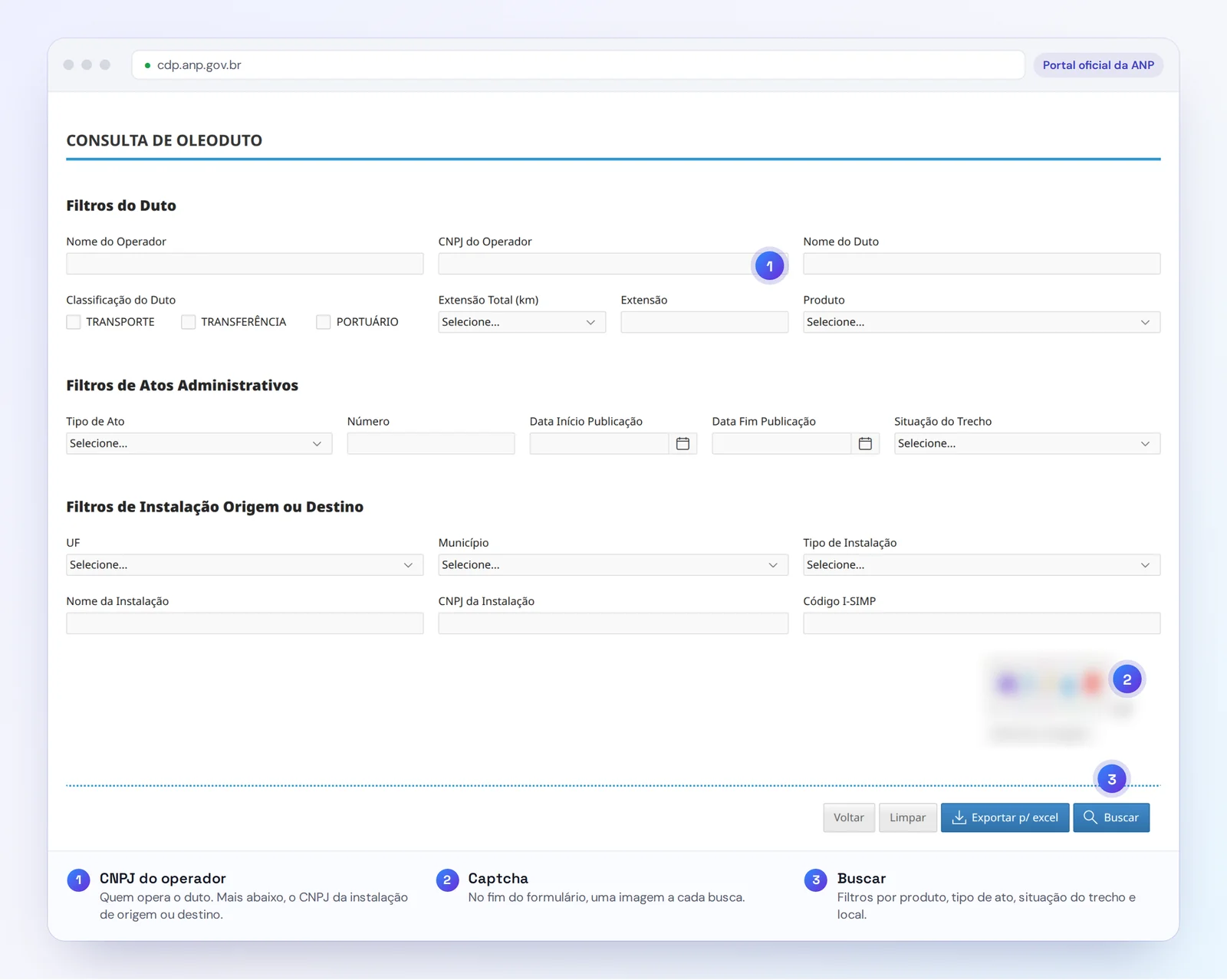Open the Data Início Publicação calendar icon
This screenshot has height=980, width=1227.
(683, 443)
